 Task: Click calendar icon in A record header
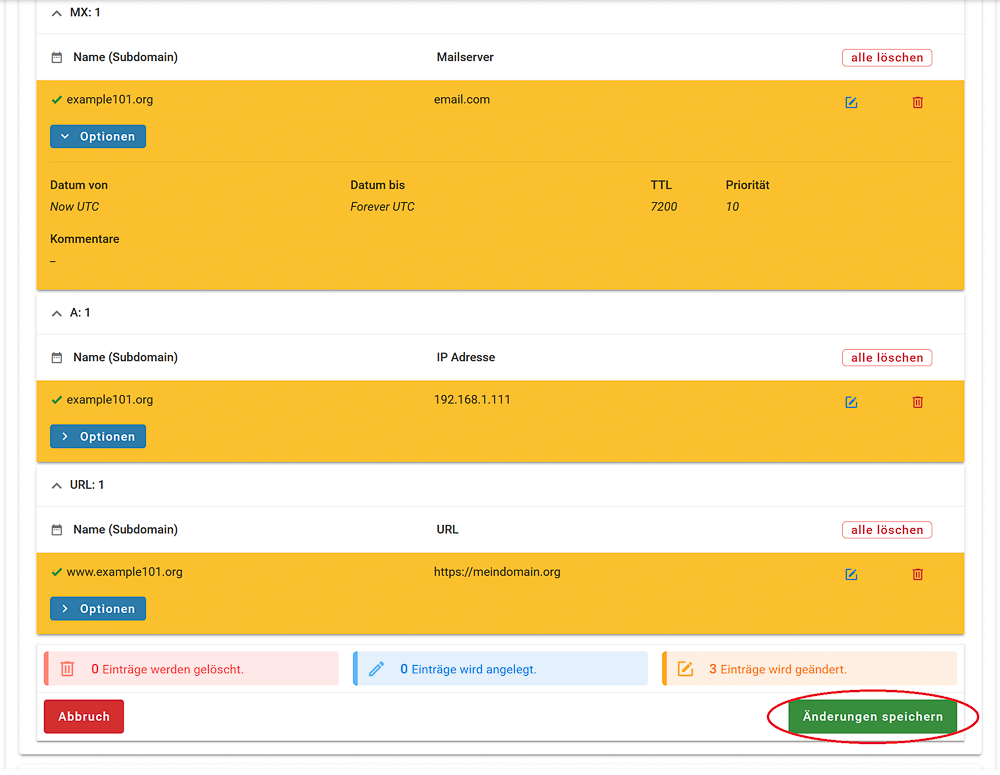56,358
